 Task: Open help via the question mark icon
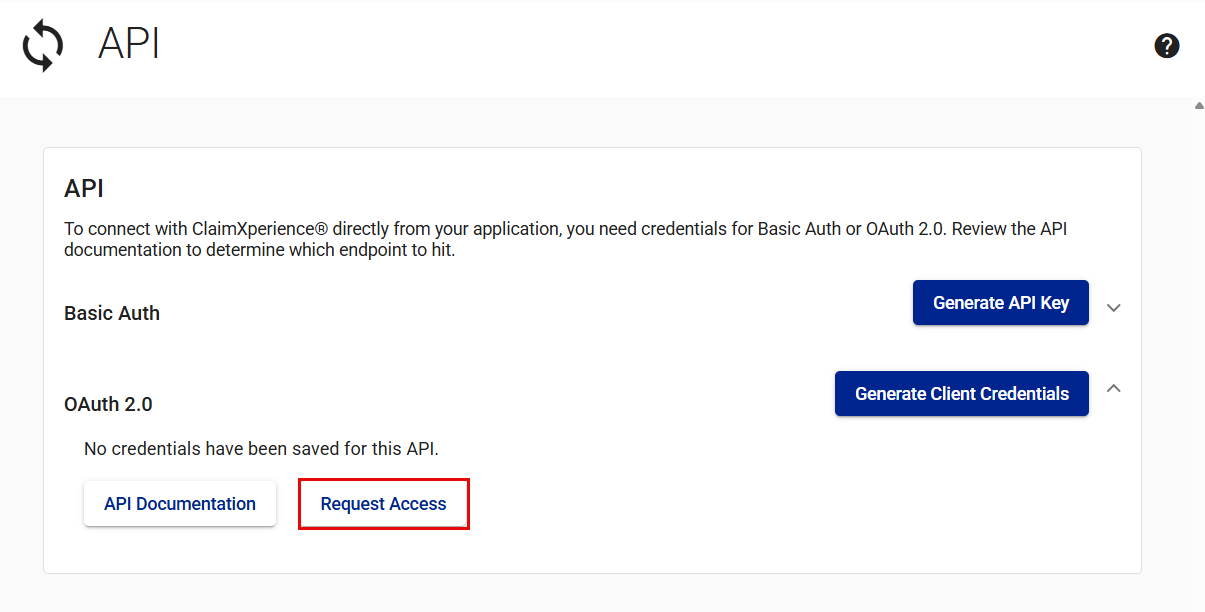[1166, 46]
